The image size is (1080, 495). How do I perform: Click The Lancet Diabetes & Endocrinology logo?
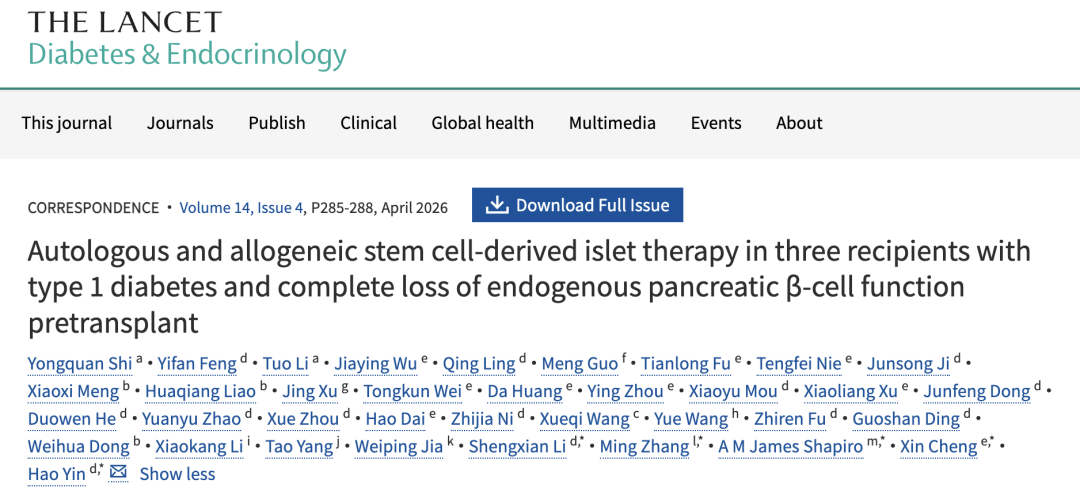pyautogui.click(x=187, y=39)
